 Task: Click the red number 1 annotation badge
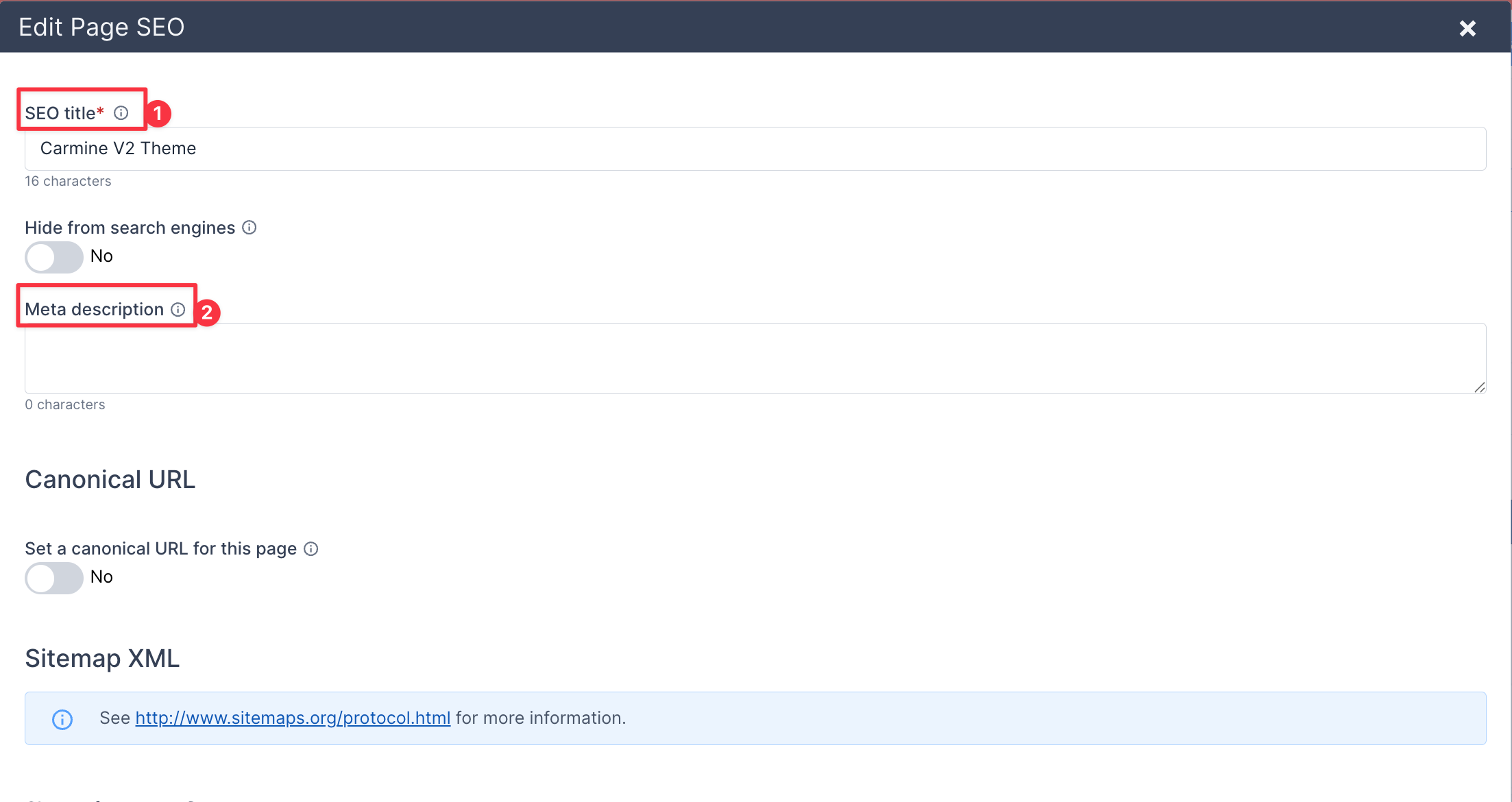click(158, 113)
